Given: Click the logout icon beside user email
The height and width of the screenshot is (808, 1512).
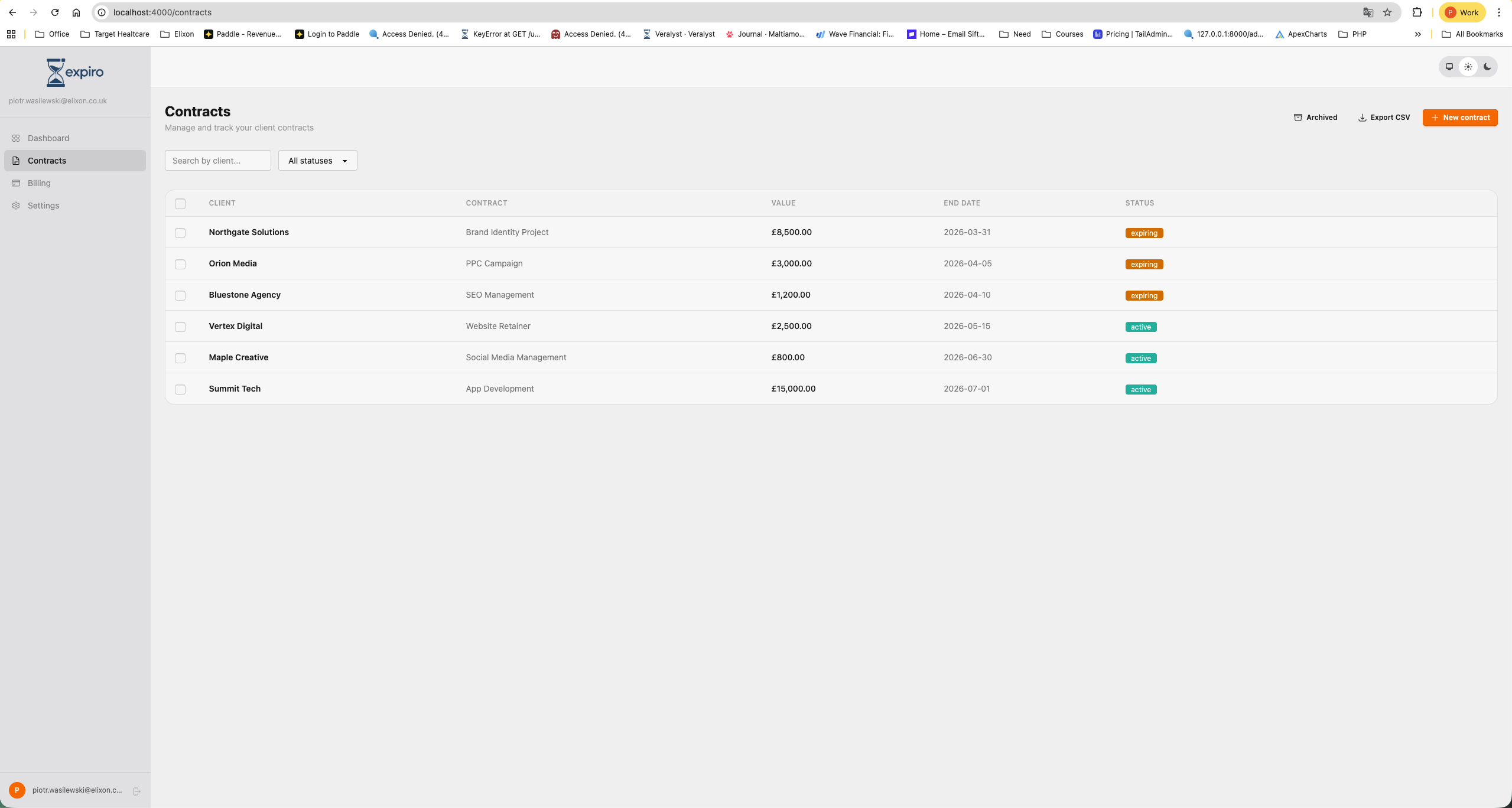Looking at the screenshot, I should [136, 791].
